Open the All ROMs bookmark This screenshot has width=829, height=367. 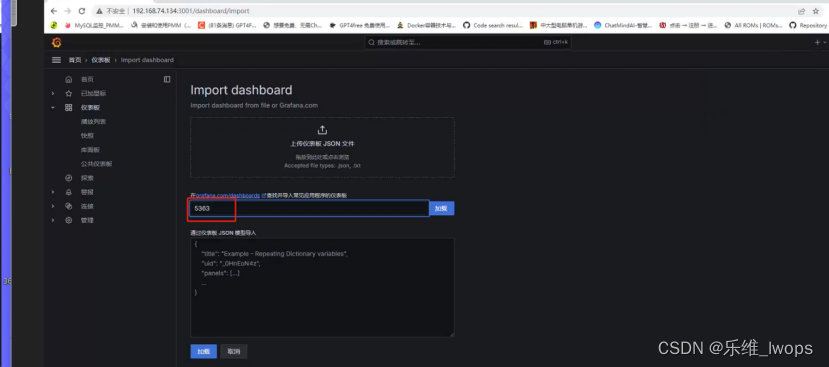pos(753,25)
